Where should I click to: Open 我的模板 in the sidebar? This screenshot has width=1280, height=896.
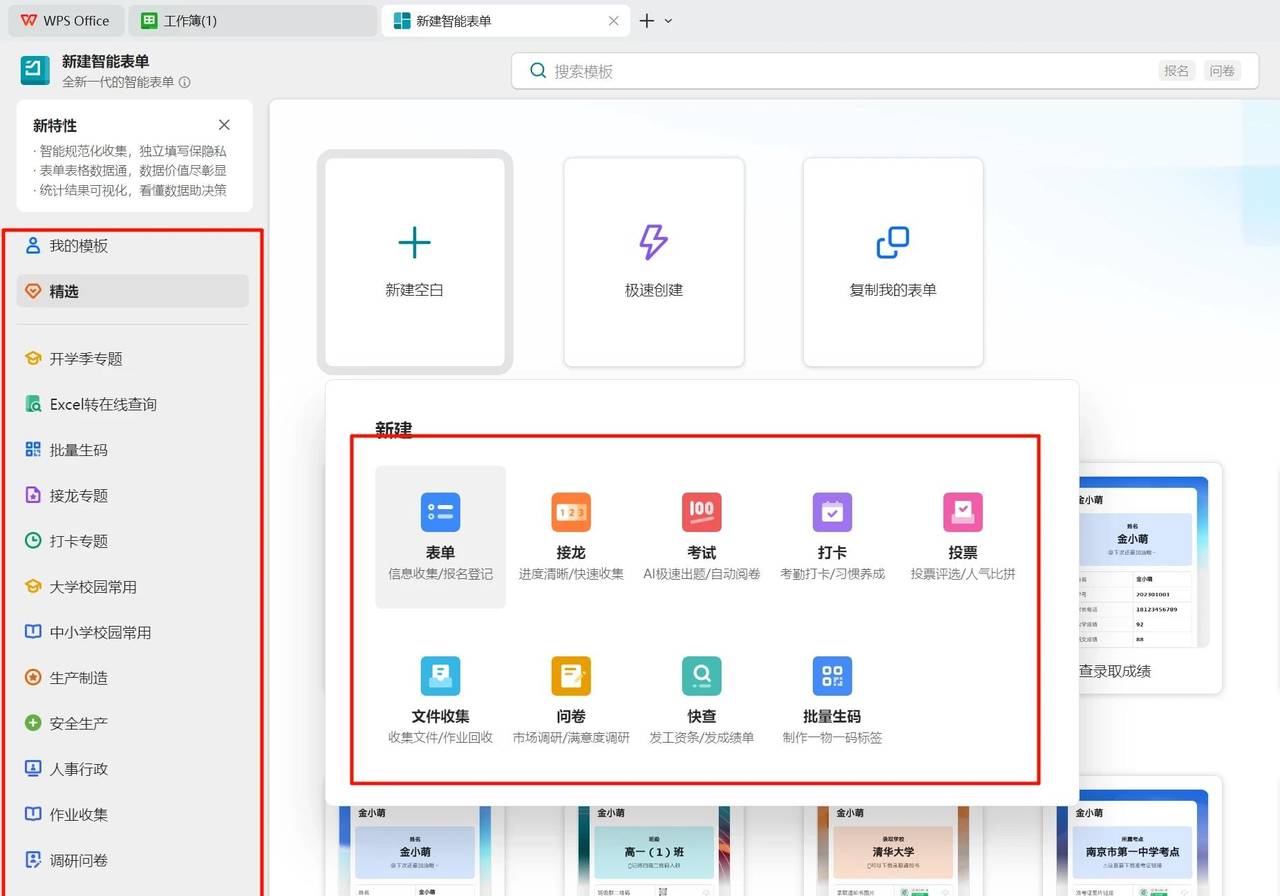click(78, 246)
